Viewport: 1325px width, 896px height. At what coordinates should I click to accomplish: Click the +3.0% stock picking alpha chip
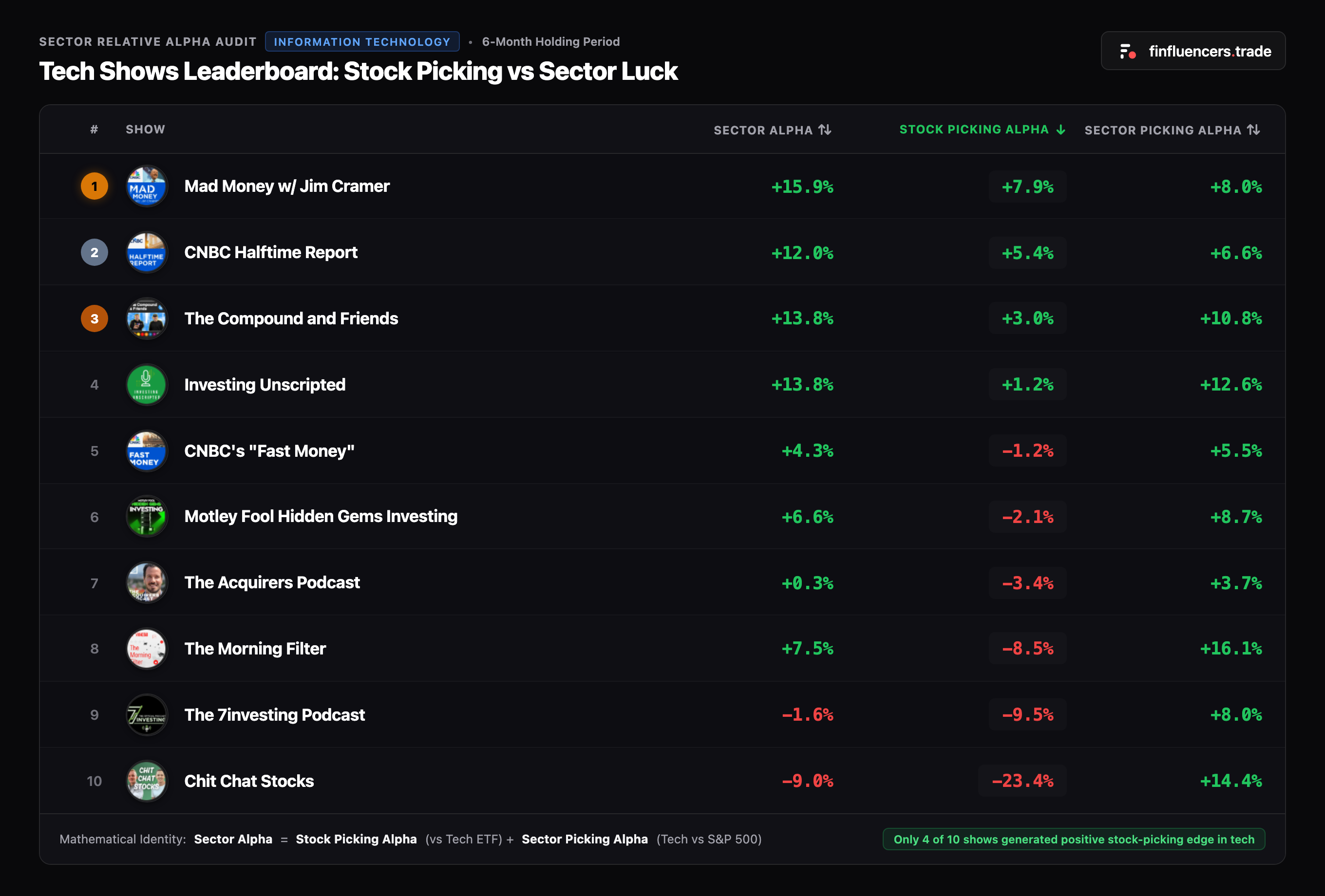point(1028,318)
